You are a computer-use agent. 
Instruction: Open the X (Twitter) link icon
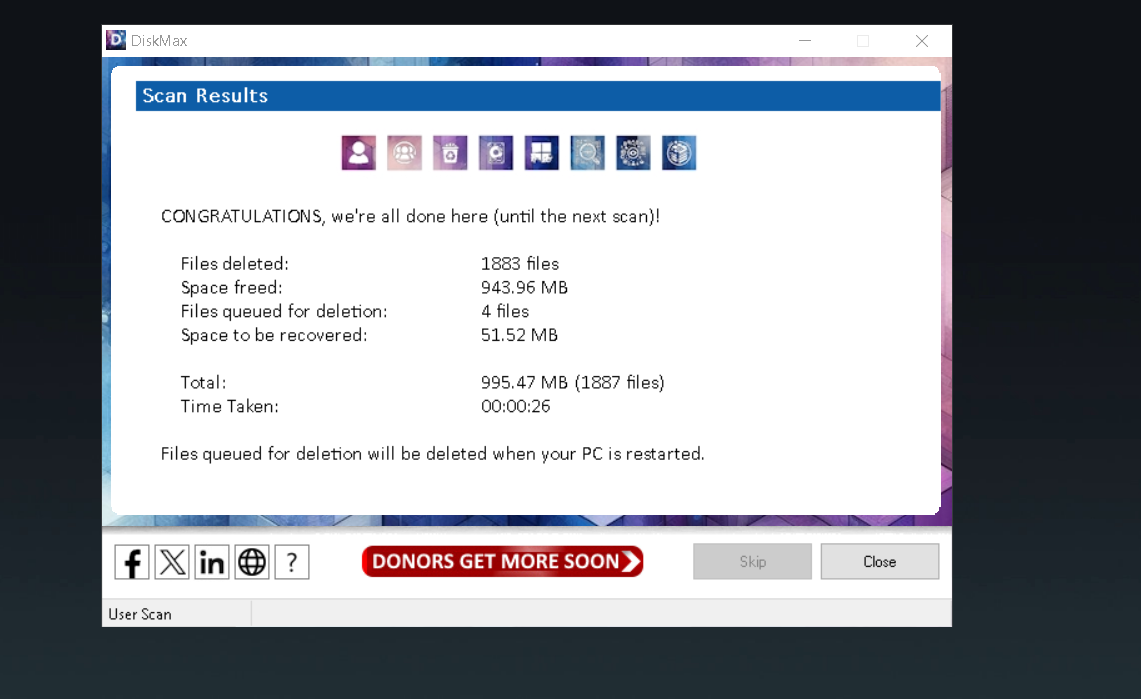172,562
